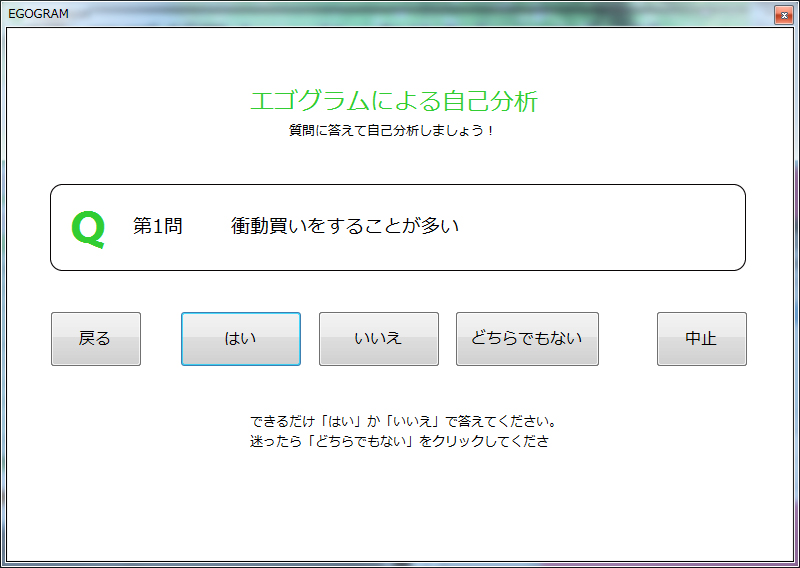Image resolution: width=800 pixels, height=568 pixels.
Task: Click the hint line starting with 迷ったら
Action: [399, 441]
